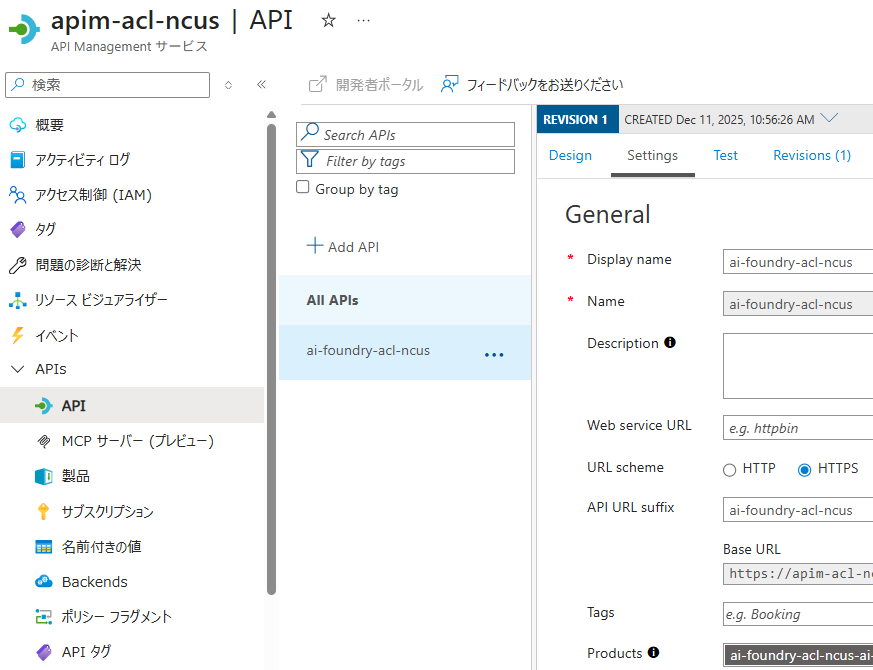Click the Backends cloud icon
This screenshot has width=873, height=670.
pos(43,581)
